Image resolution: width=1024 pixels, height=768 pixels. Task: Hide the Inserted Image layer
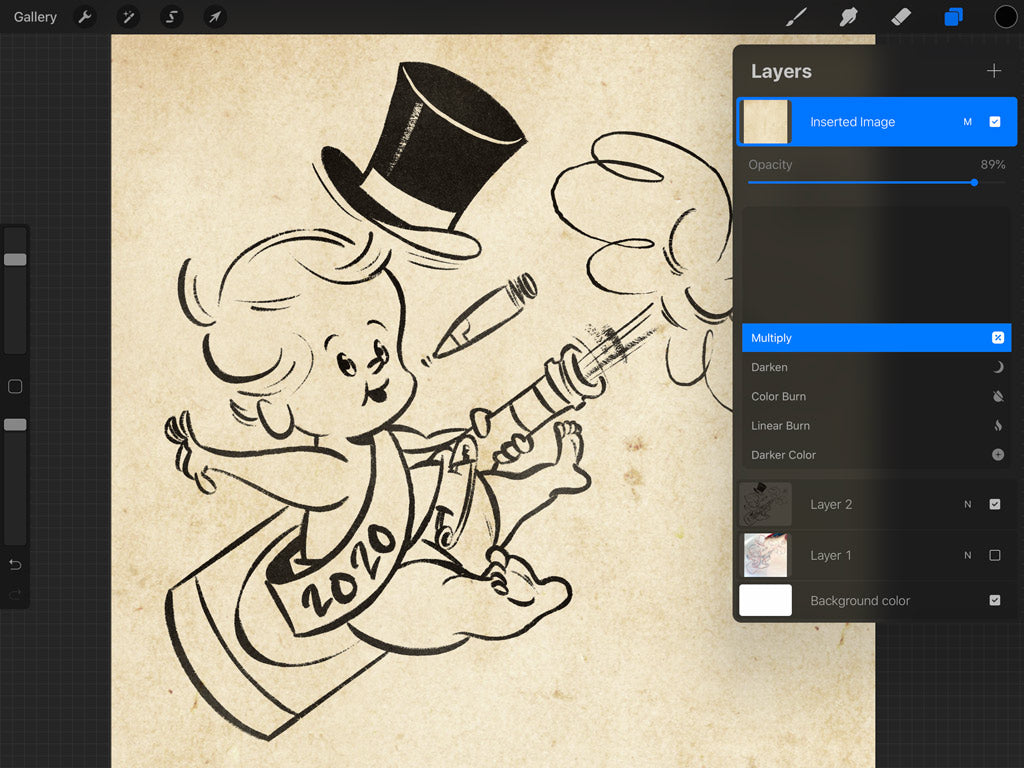(x=994, y=122)
